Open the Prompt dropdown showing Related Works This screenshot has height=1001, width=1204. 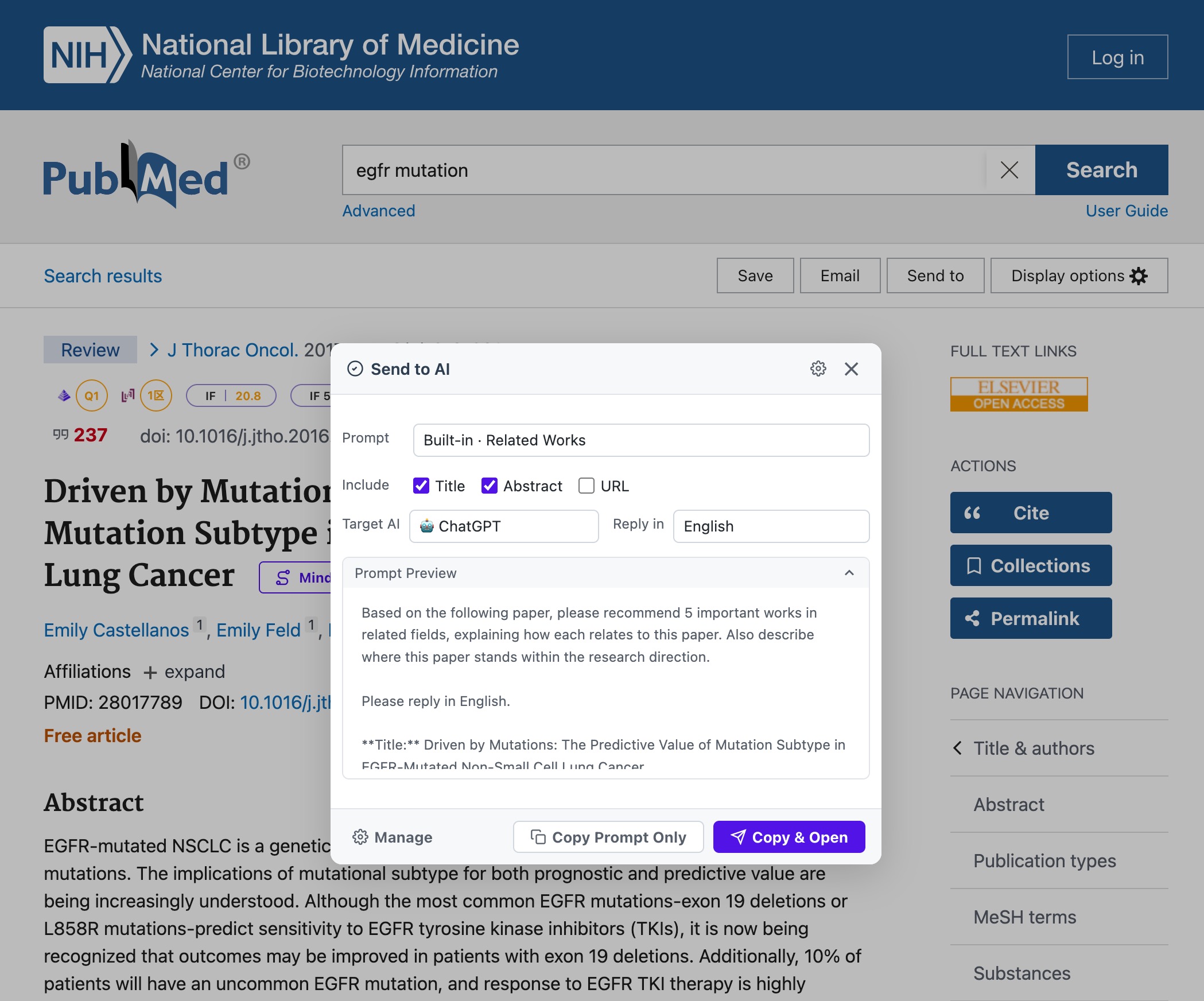[x=641, y=440]
